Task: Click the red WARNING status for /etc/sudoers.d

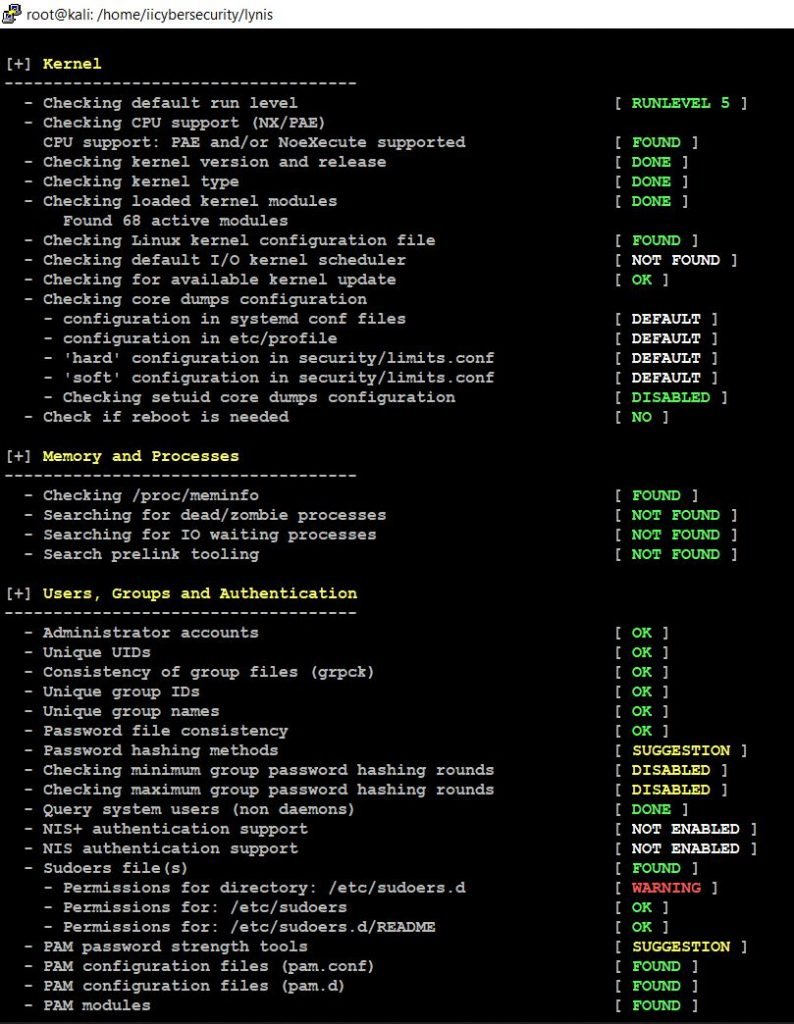Action: pyautogui.click(x=666, y=888)
